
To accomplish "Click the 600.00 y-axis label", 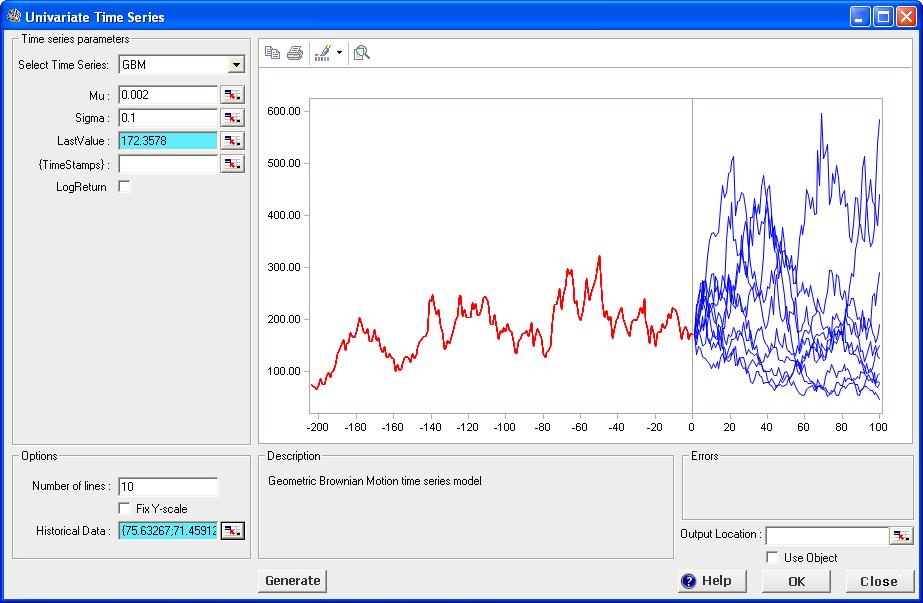I will [x=284, y=111].
